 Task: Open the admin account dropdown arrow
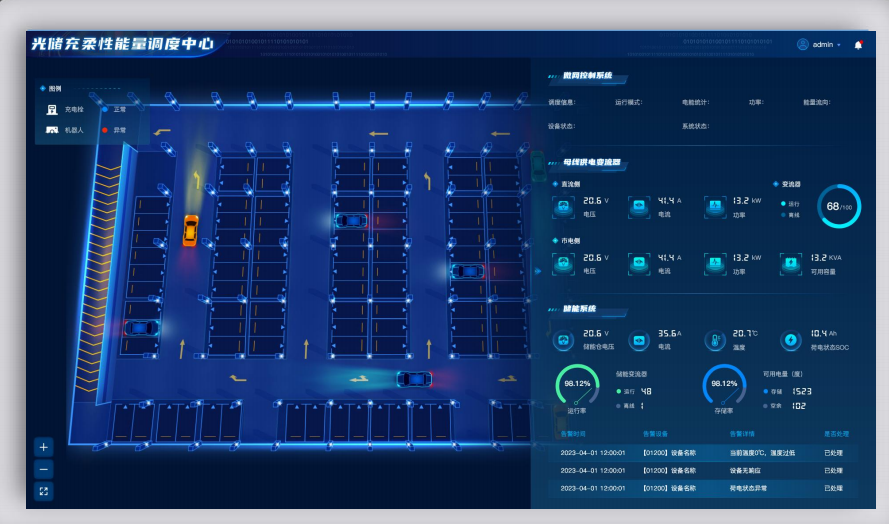pyautogui.click(x=839, y=45)
